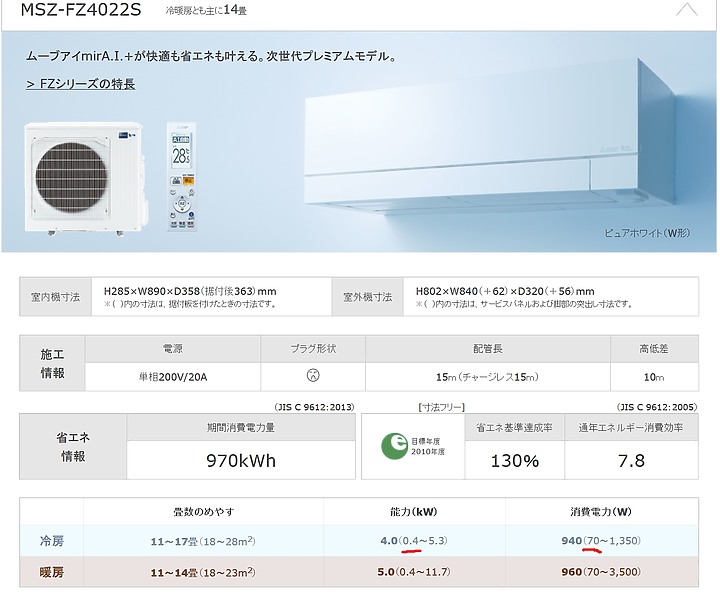Select the 11~17畳 cooling room size cell
This screenshot has height=596, width=720.
click(203, 541)
